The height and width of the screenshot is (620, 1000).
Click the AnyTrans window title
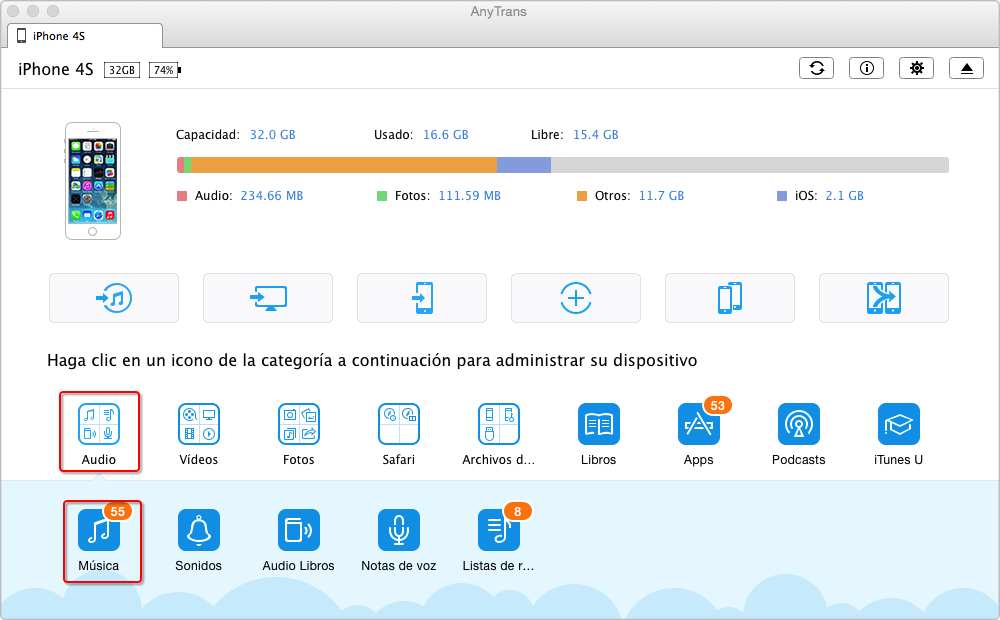click(499, 11)
